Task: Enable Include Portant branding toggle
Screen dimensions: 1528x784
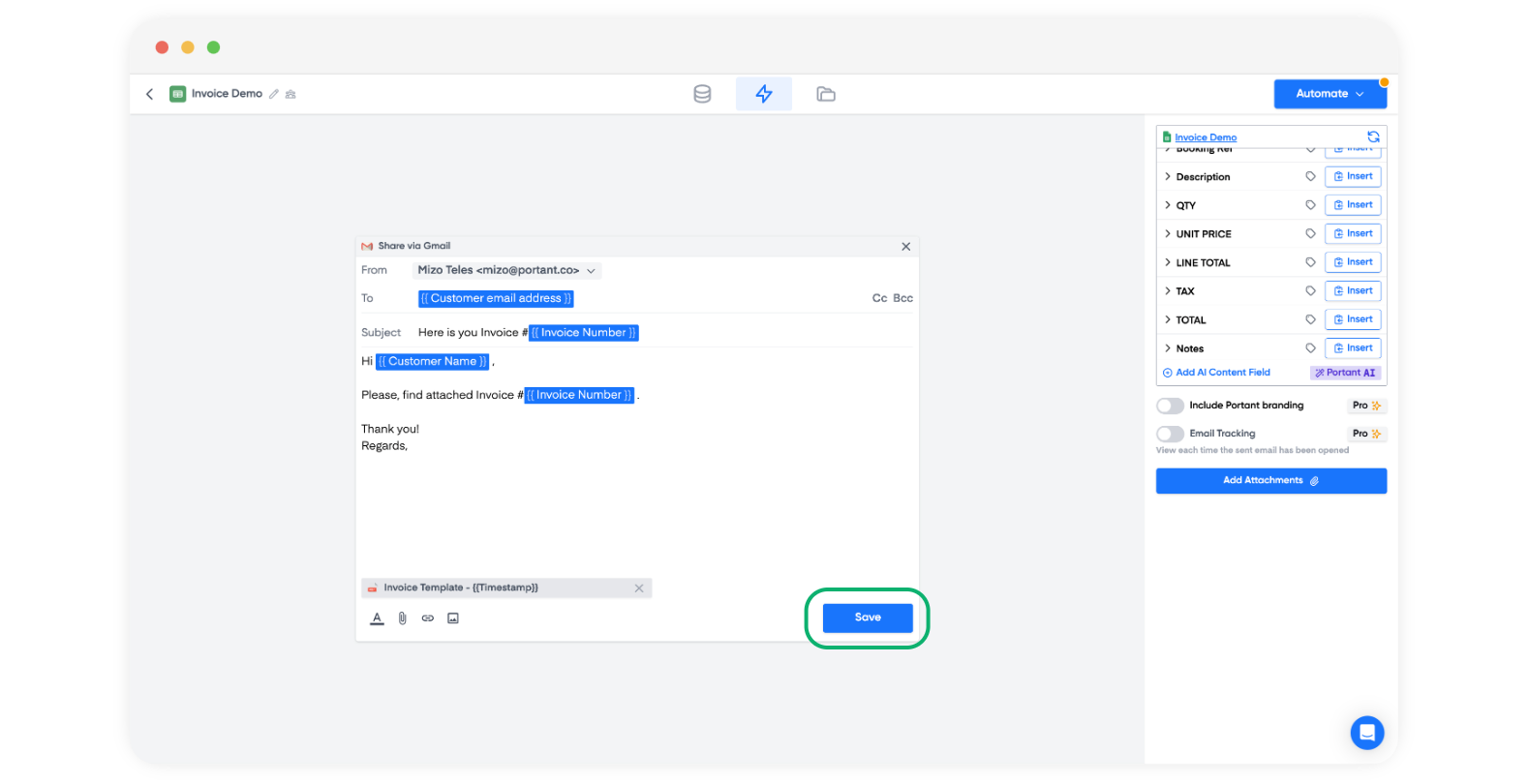Action: coord(1170,406)
